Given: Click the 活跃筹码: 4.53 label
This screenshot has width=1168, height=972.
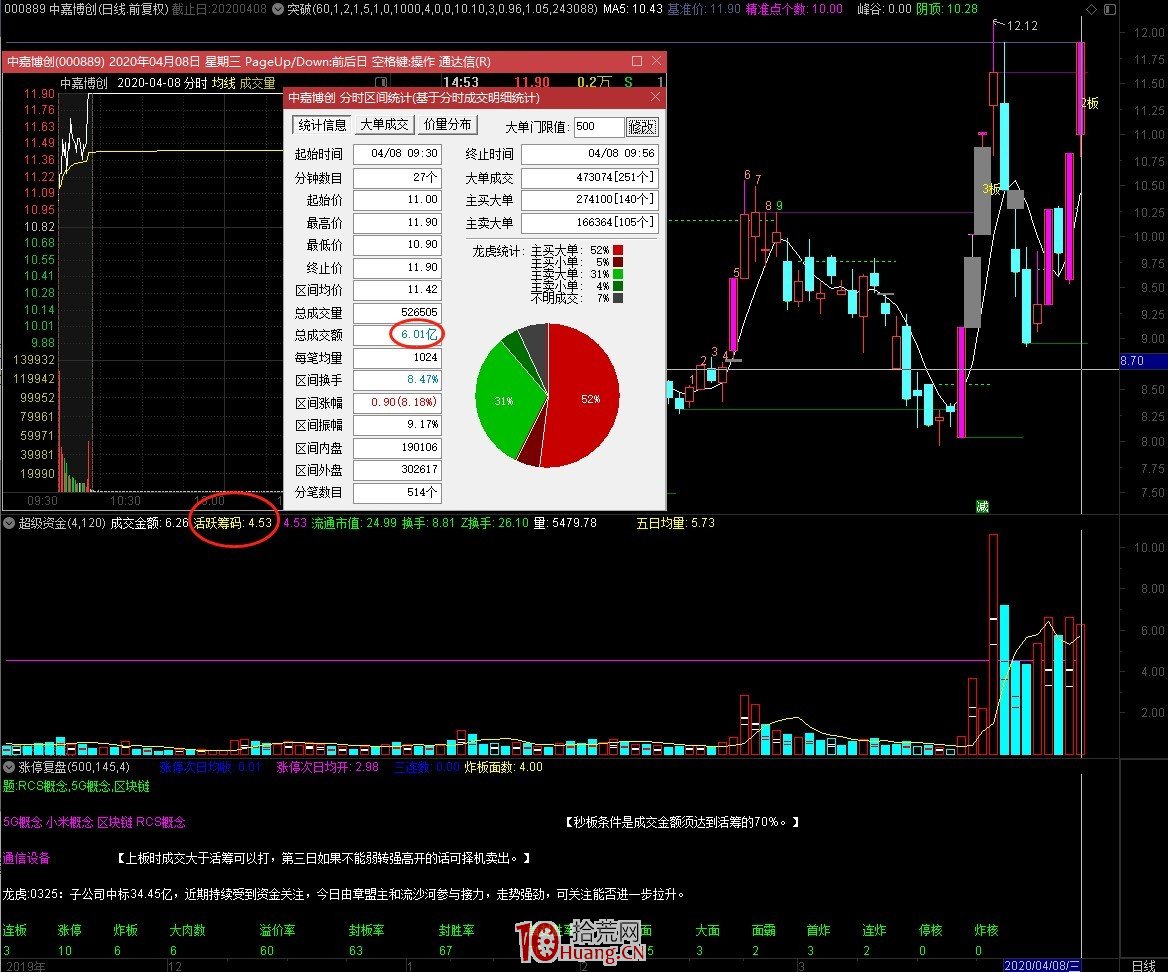Looking at the screenshot, I should pyautogui.click(x=233, y=523).
